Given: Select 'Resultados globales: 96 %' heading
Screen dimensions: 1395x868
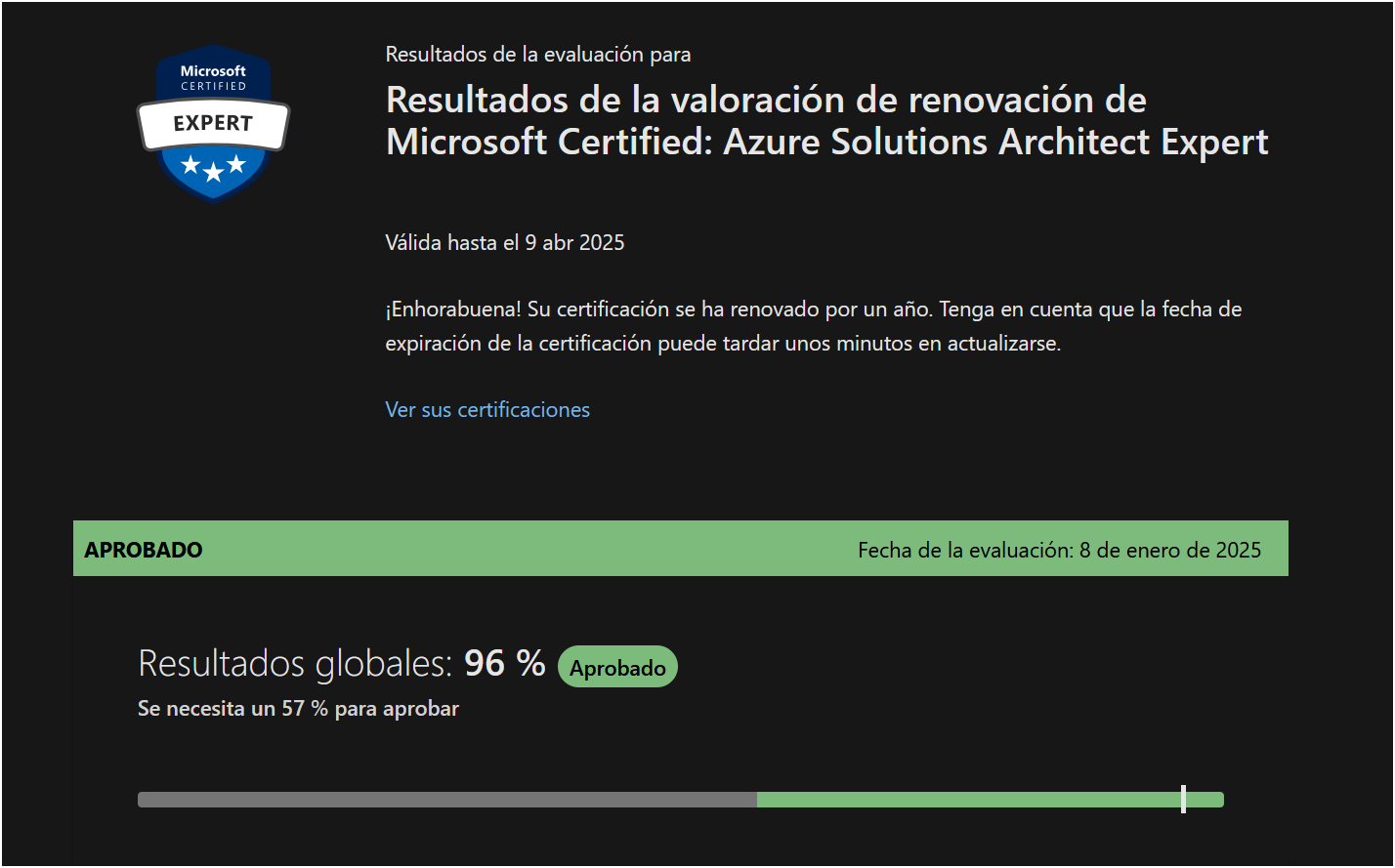Looking at the screenshot, I should pos(342,664).
